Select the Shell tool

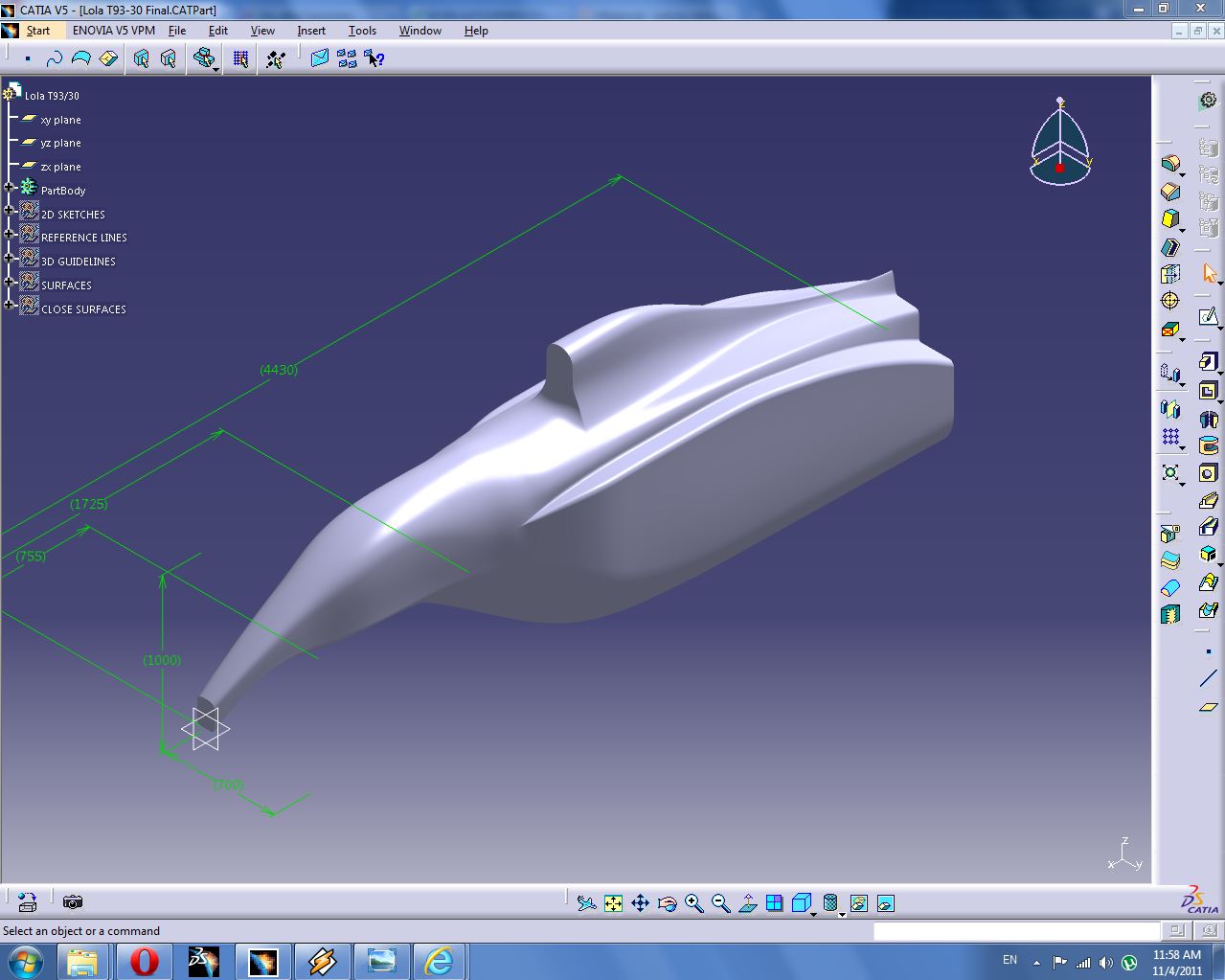coord(1169,247)
